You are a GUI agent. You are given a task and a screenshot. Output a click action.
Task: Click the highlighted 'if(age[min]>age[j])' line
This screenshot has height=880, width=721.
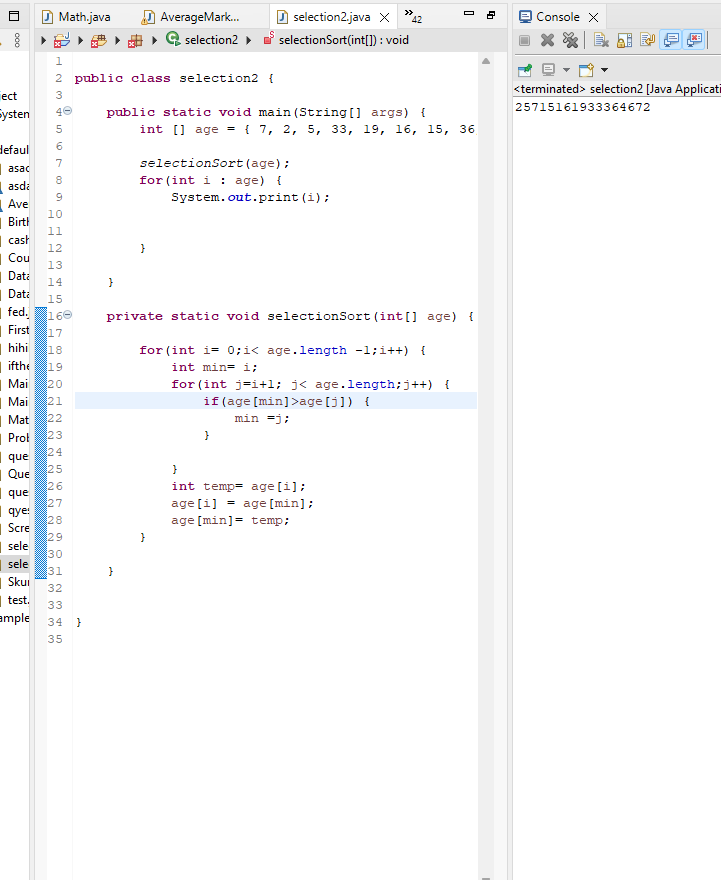point(278,401)
